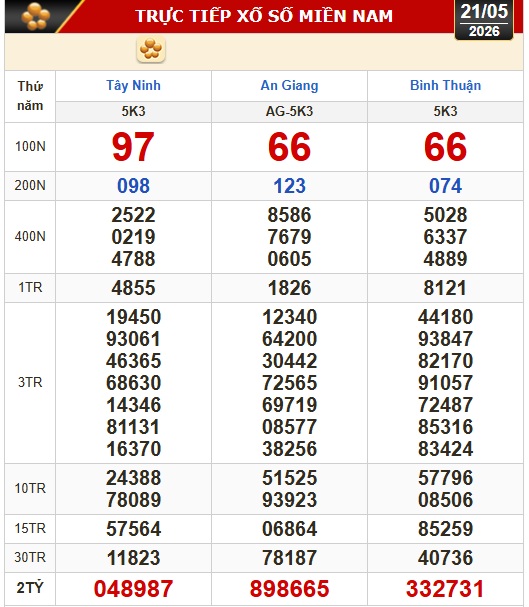Select the 2TỶ prize row label

click(x=30, y=588)
